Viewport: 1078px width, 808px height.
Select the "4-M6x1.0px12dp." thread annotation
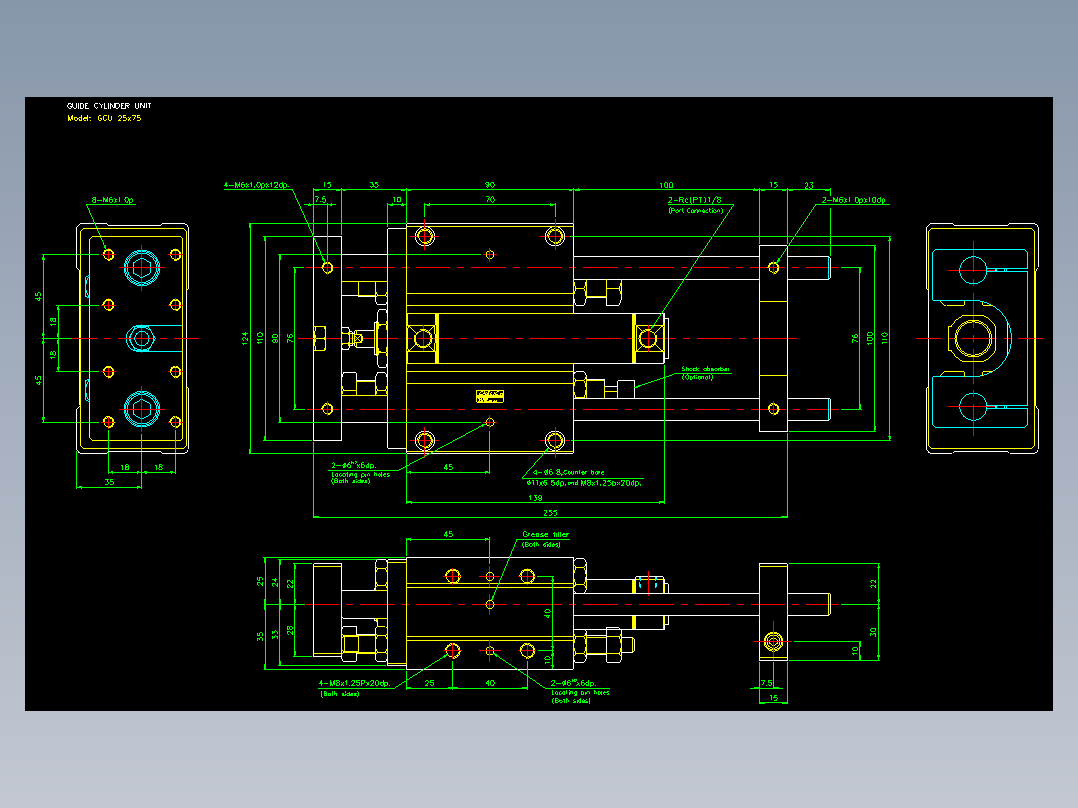(x=256, y=185)
